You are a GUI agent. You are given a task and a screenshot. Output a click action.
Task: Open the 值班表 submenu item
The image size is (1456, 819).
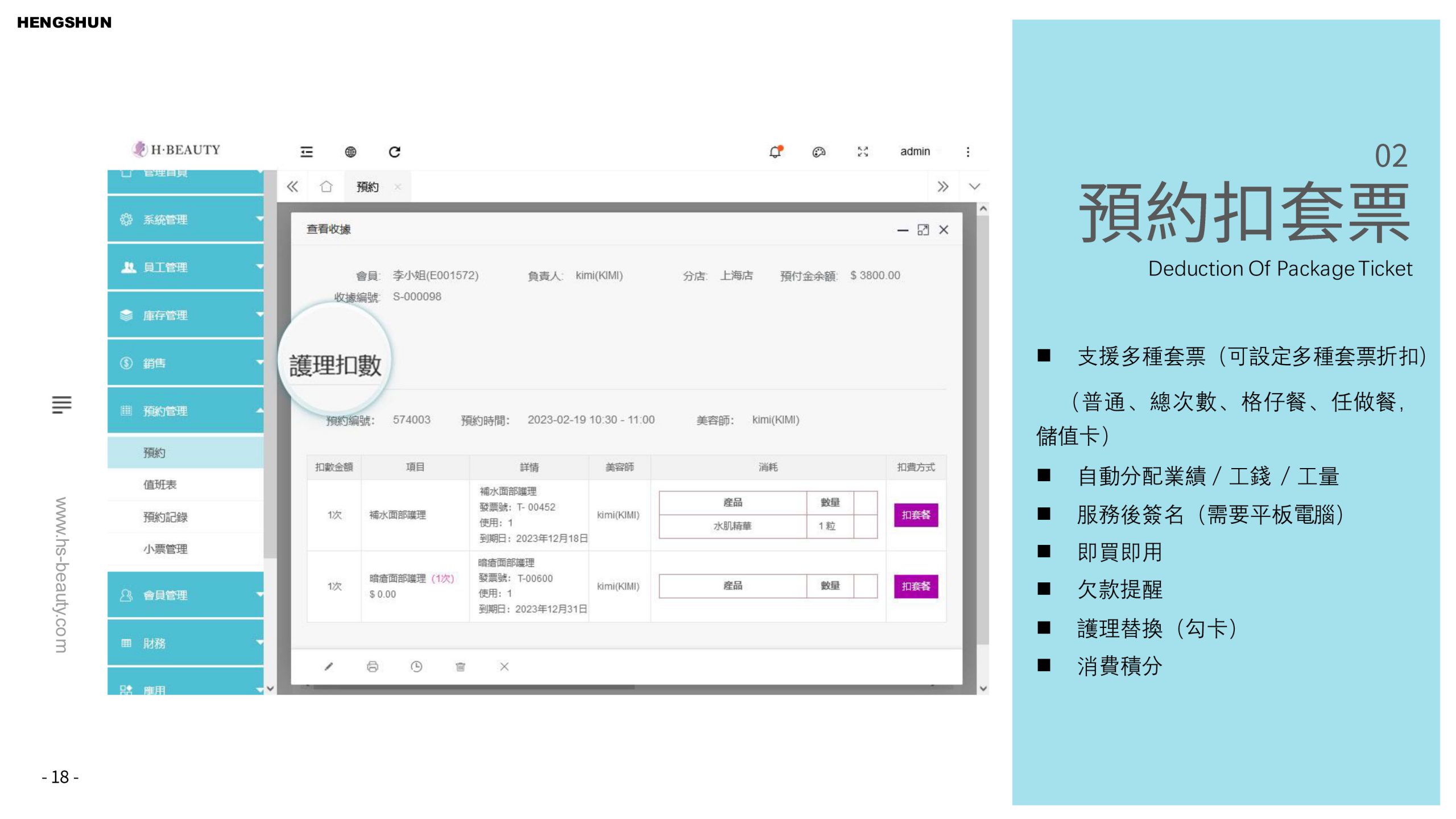point(185,485)
